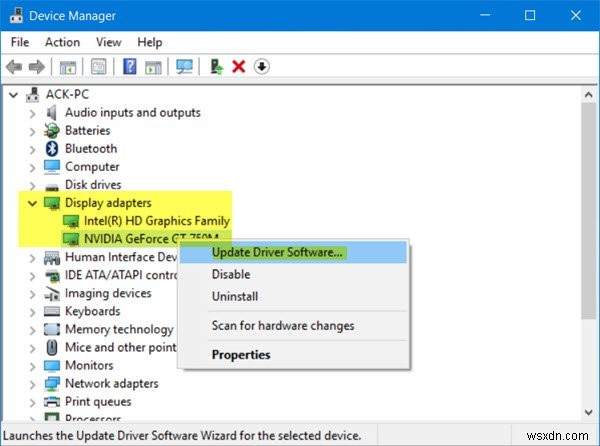Click Properties in the context menu
The height and width of the screenshot is (446, 600).
pyautogui.click(x=241, y=354)
